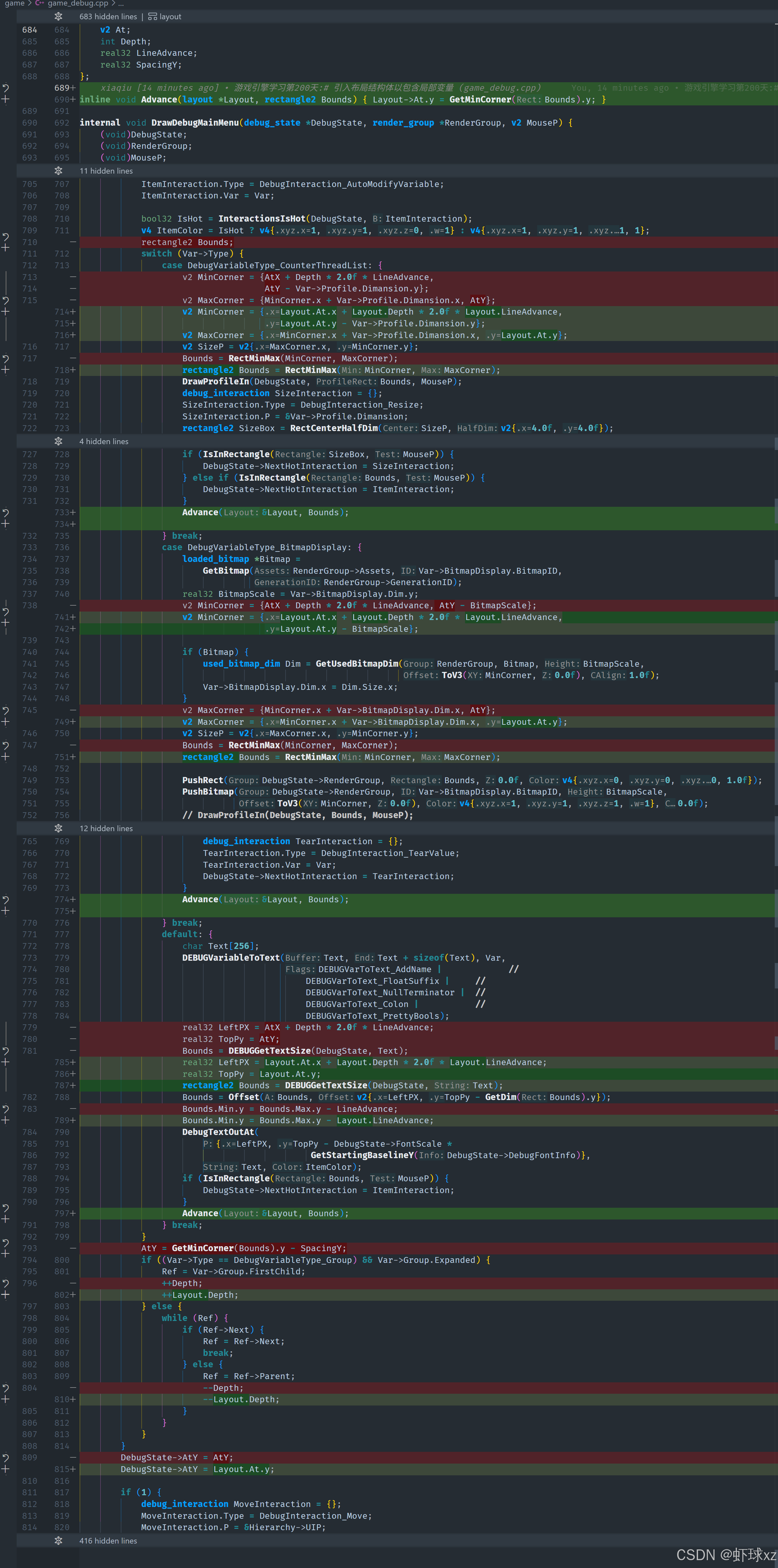Open the game_debug.cpp breadcrumb item

pos(77,4)
